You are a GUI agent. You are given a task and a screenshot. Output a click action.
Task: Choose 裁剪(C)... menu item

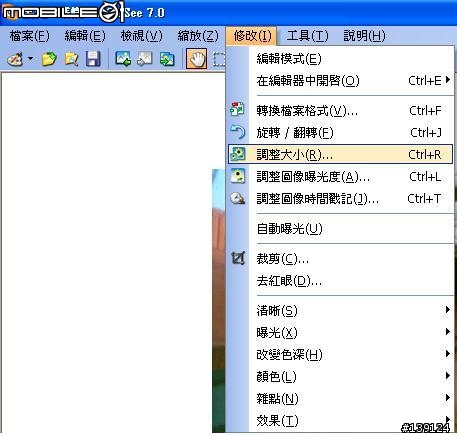tap(340, 259)
